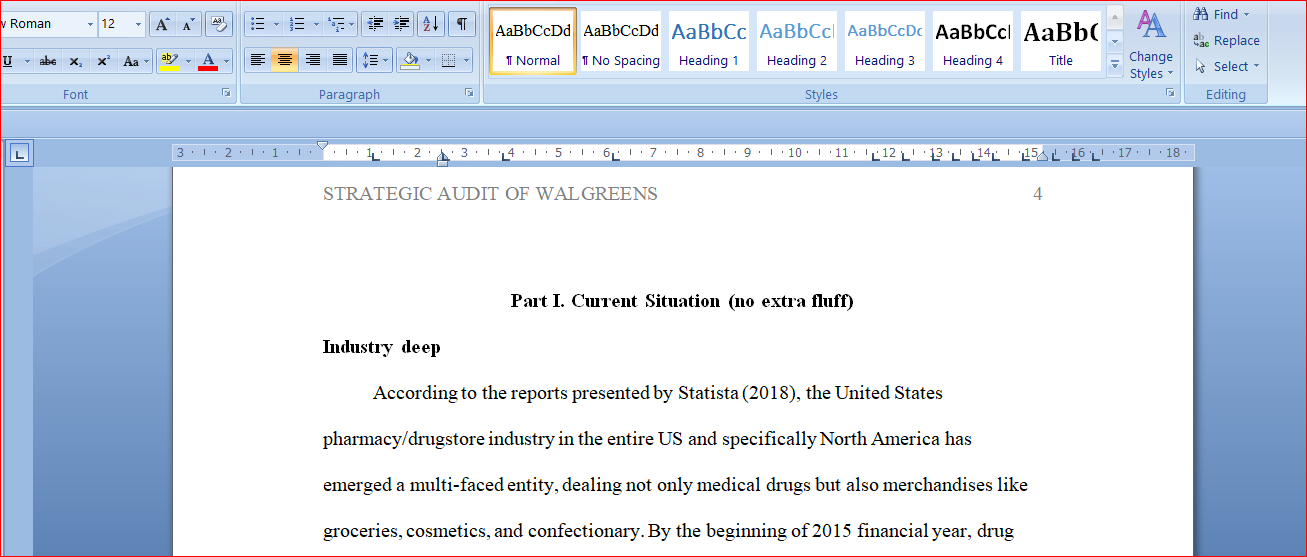1307x557 pixels.
Task: Toggle center alignment off
Action: 285,61
